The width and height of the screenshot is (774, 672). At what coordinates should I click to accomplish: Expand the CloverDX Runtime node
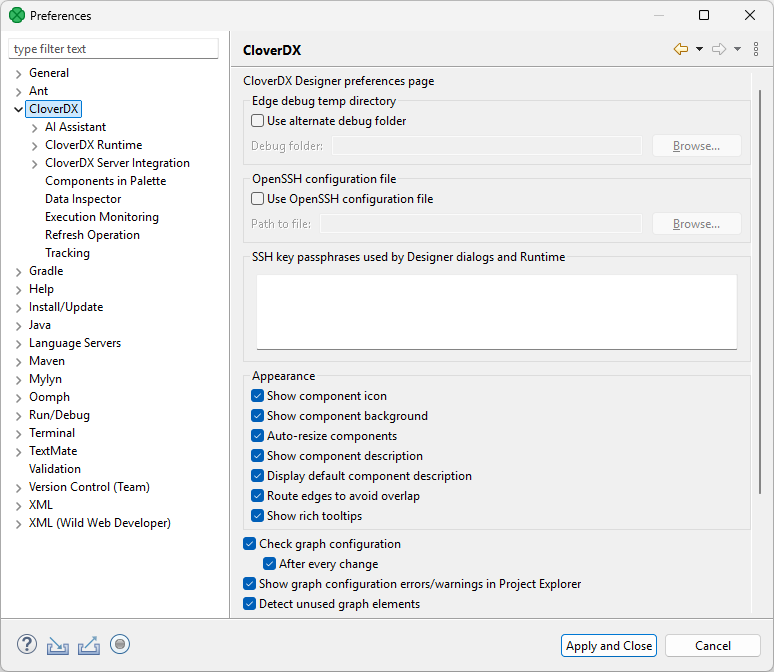(34, 146)
